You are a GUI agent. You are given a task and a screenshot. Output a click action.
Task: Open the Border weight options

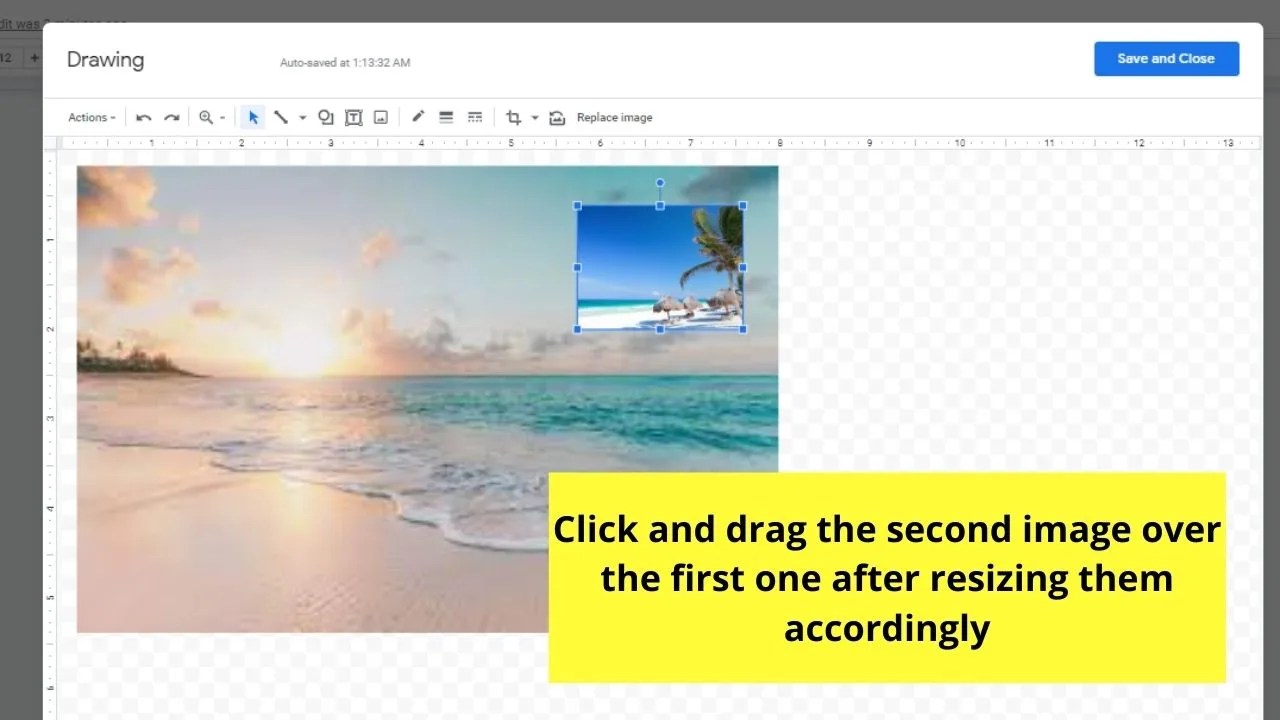445,117
